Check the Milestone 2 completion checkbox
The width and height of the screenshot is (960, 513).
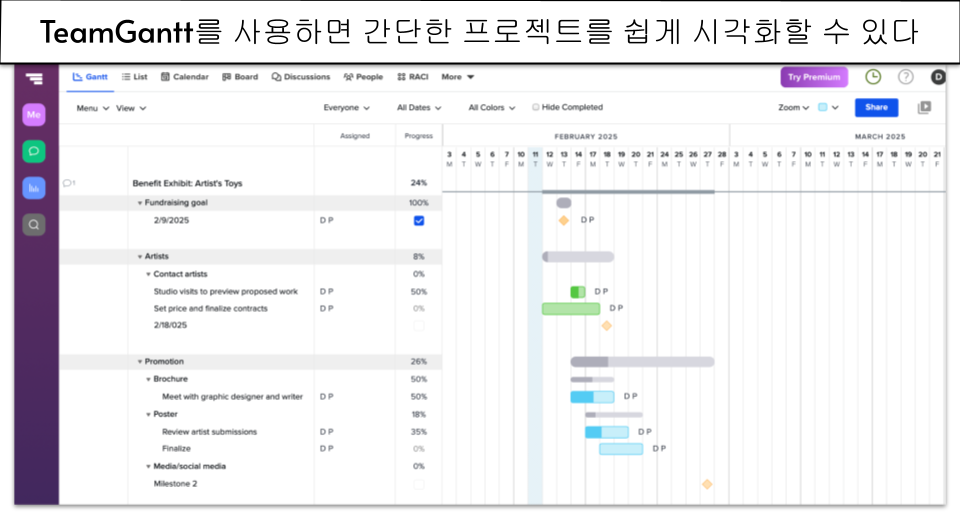click(x=419, y=484)
